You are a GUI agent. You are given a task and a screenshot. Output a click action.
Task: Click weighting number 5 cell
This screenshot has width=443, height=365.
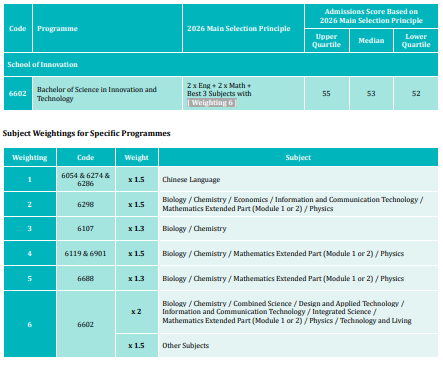30,278
